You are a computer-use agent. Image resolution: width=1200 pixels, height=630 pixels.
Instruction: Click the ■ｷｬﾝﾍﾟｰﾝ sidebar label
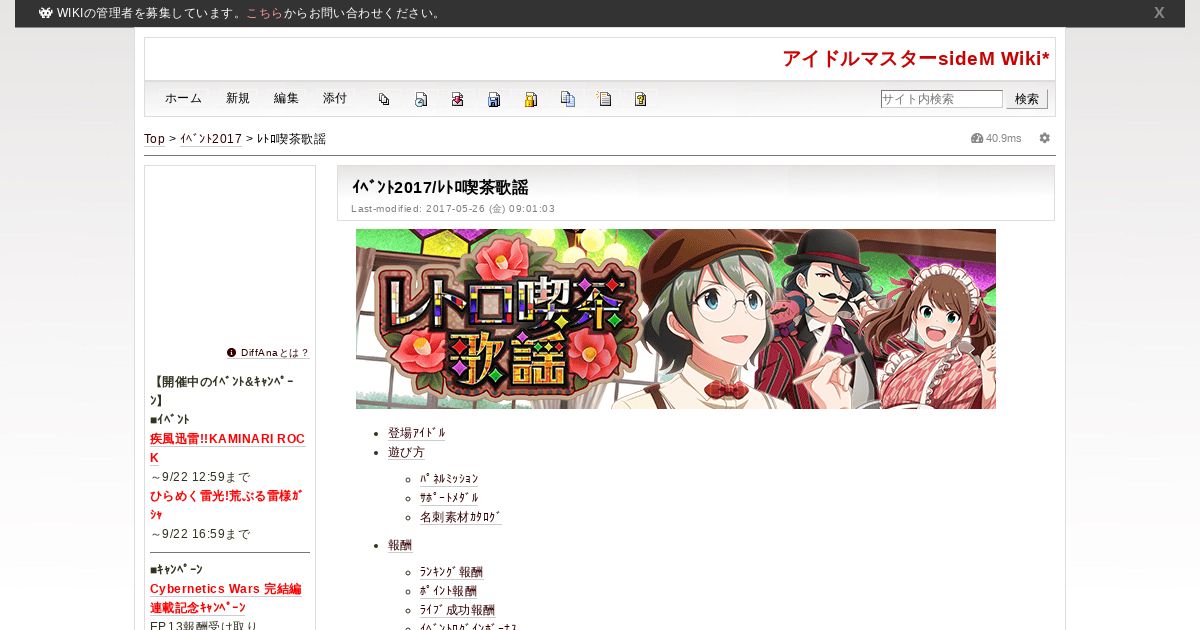[176, 569]
